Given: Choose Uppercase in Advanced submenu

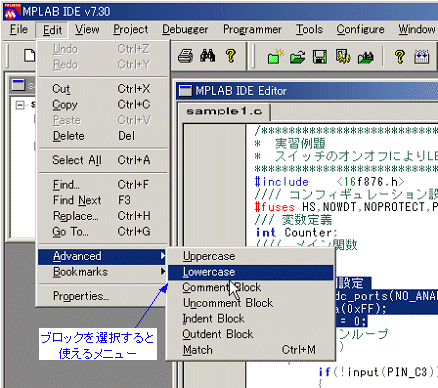Looking at the screenshot, I should (250, 256).
